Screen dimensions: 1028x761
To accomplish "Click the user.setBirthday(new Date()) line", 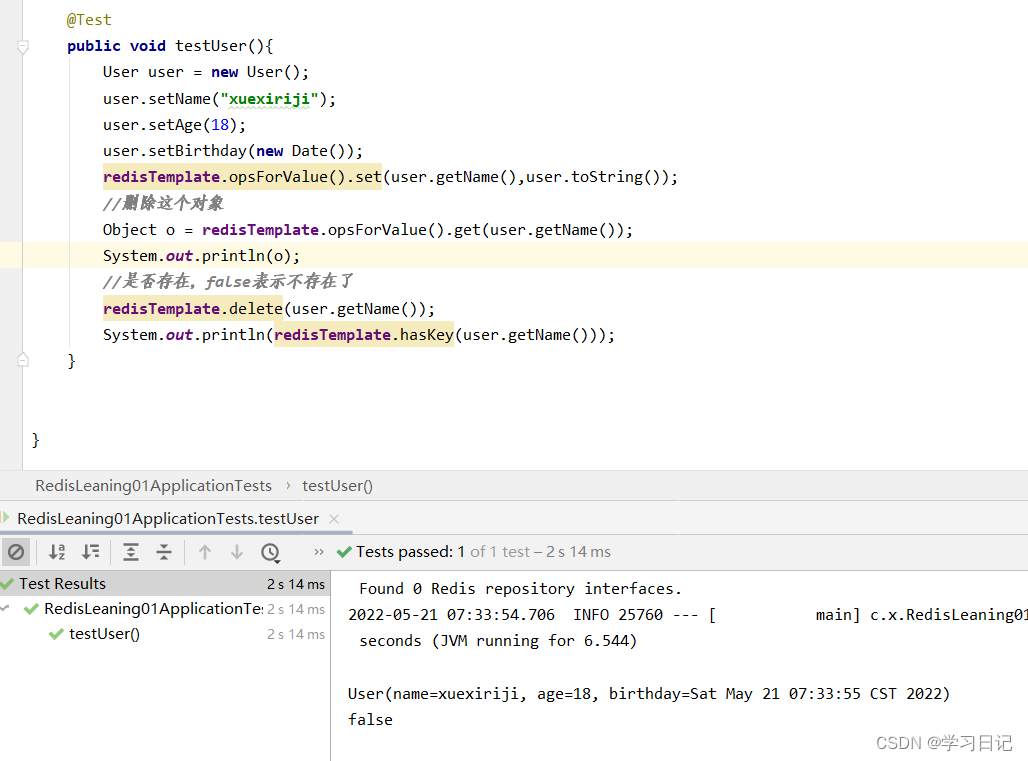I will point(233,151).
